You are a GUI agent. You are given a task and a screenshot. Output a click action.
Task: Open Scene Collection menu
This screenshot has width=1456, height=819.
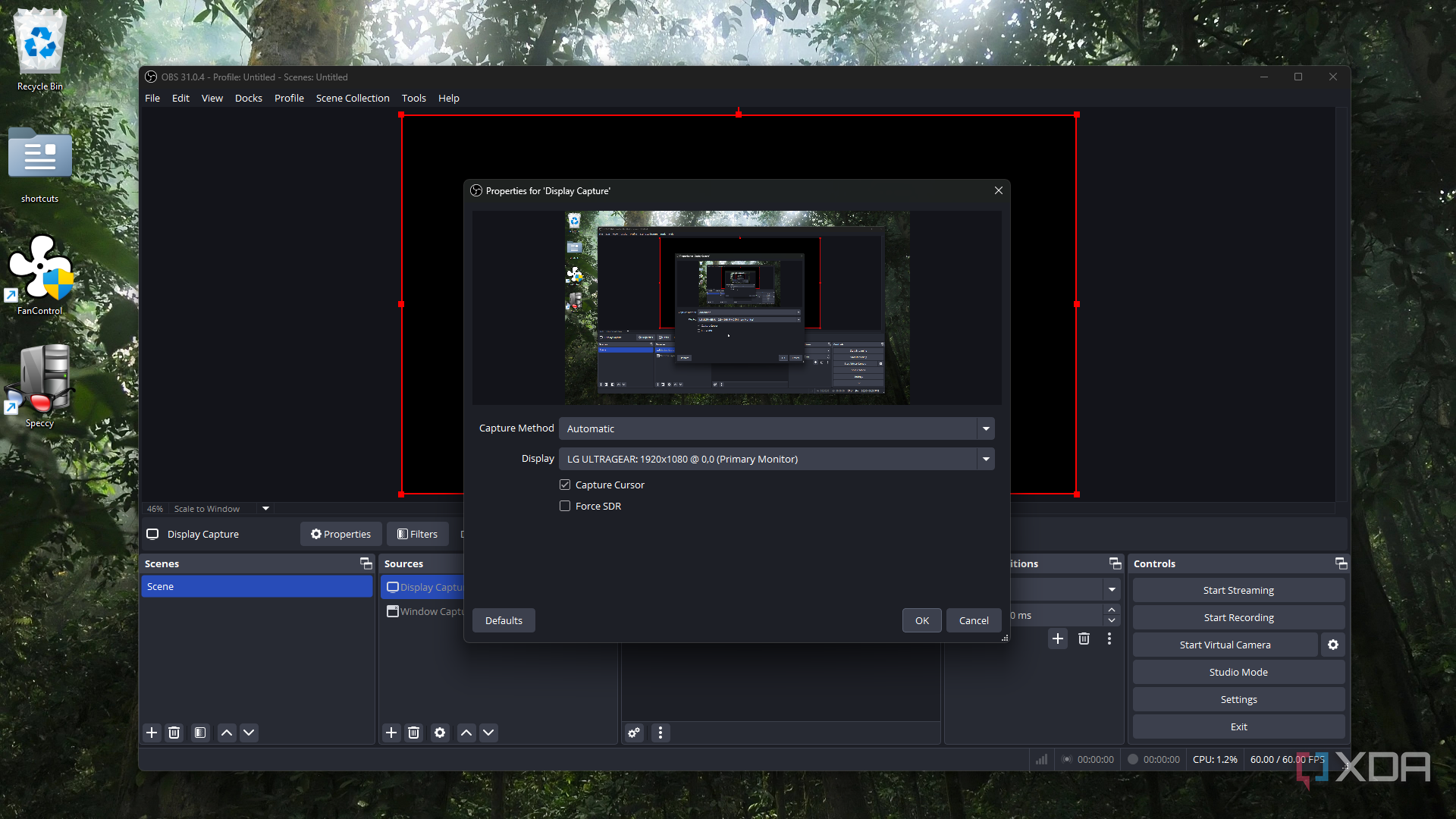tap(353, 98)
